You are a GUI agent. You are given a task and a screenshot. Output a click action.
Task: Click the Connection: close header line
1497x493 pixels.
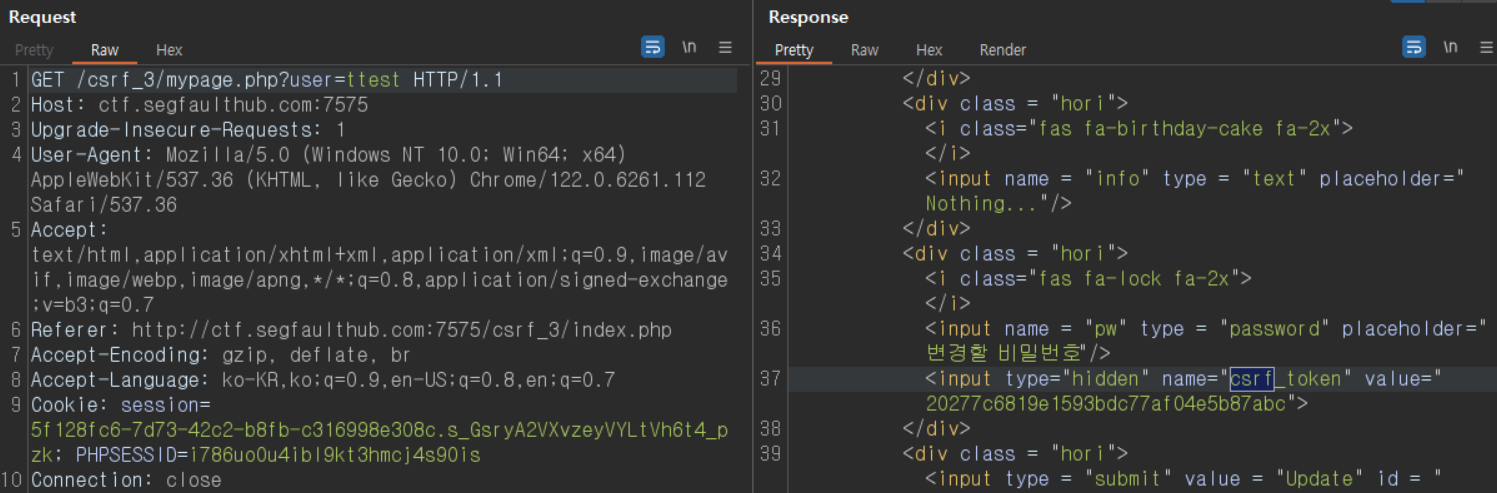126,479
